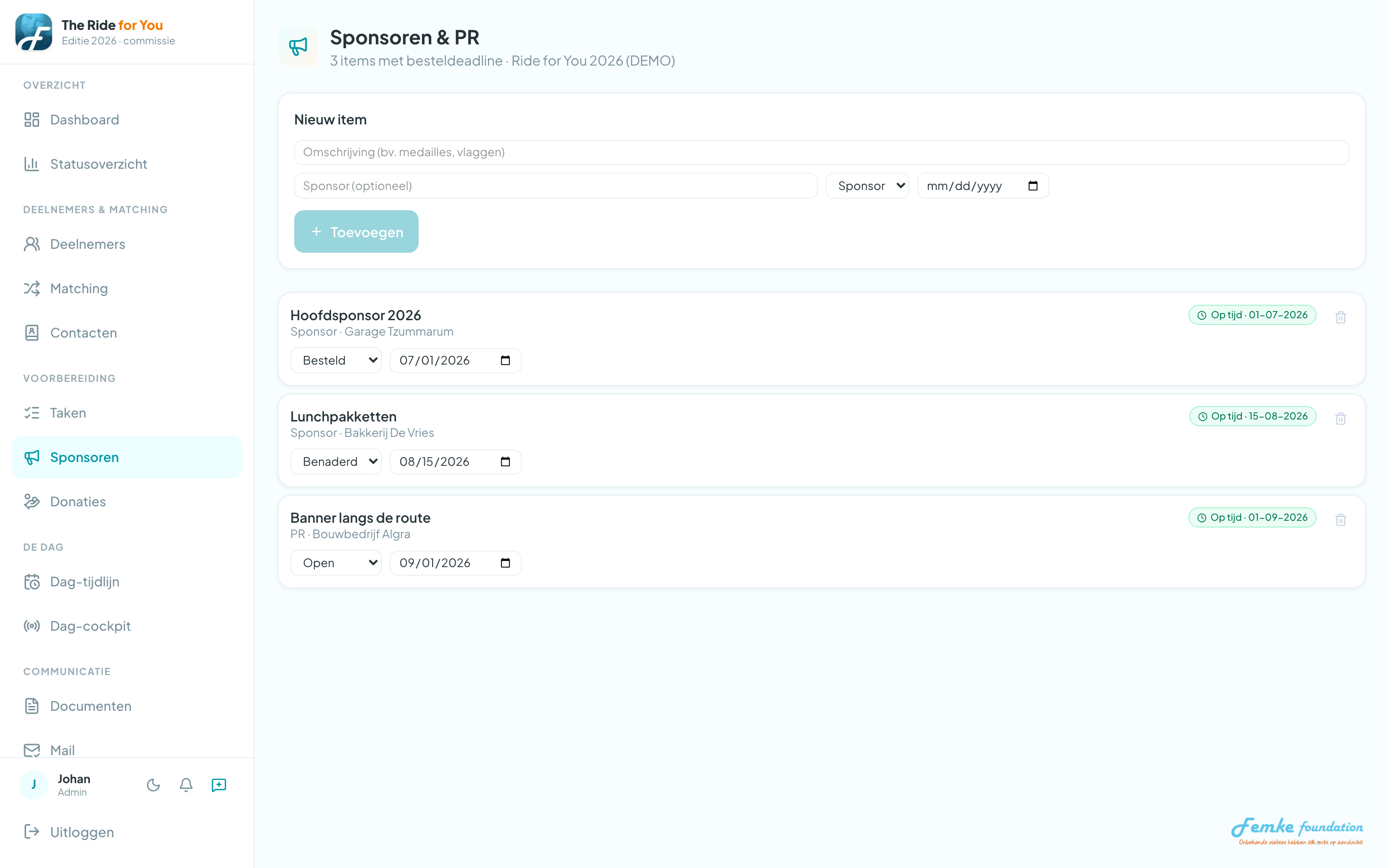Click 'PR · Bouwbedrijf Algra' text
The width and height of the screenshot is (1389, 868).
point(350,534)
